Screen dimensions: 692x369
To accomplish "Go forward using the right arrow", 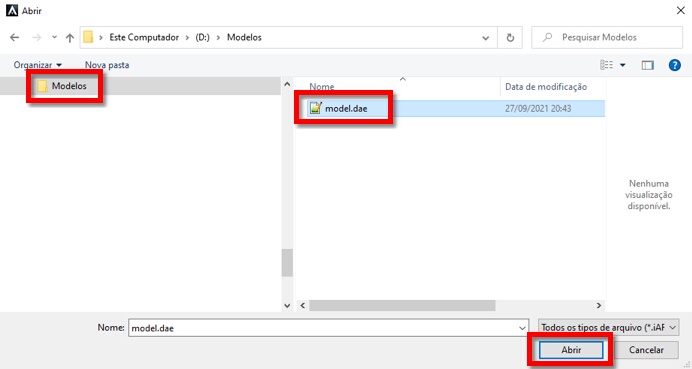I will click(37, 38).
